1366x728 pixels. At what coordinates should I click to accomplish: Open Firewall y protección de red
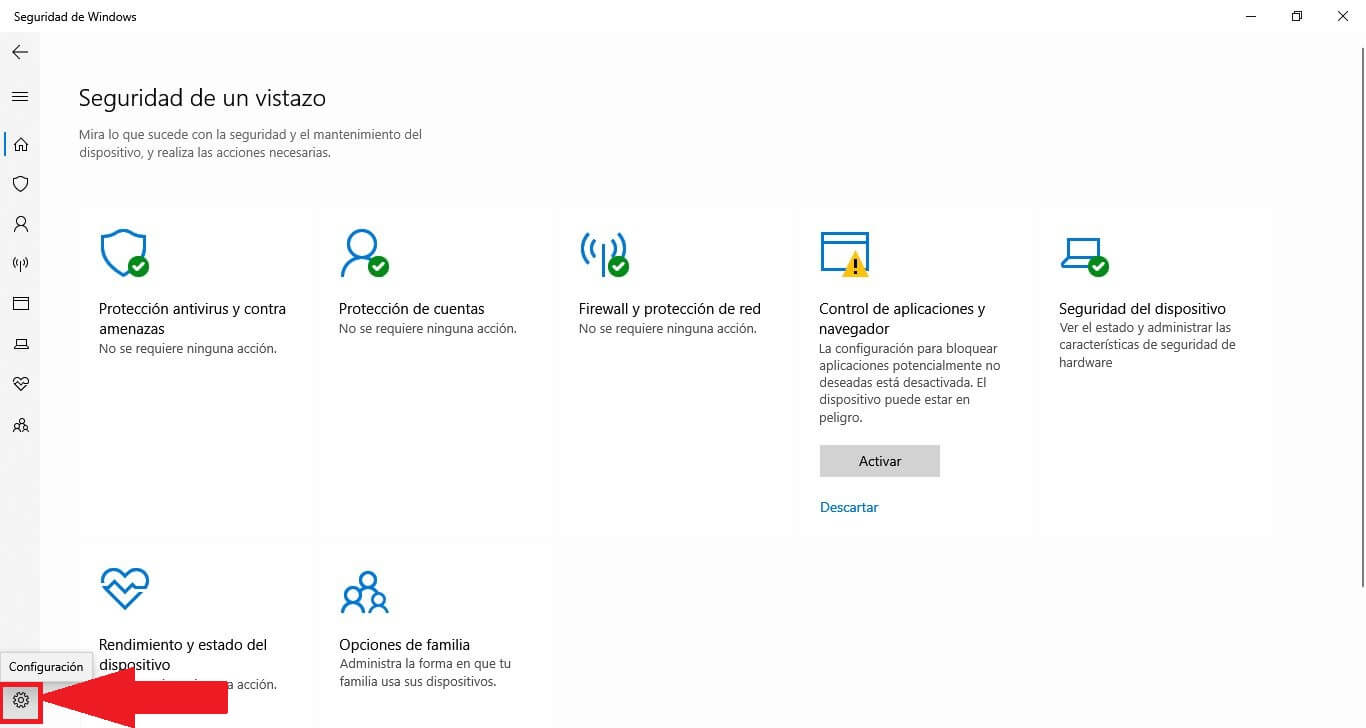[x=670, y=309]
